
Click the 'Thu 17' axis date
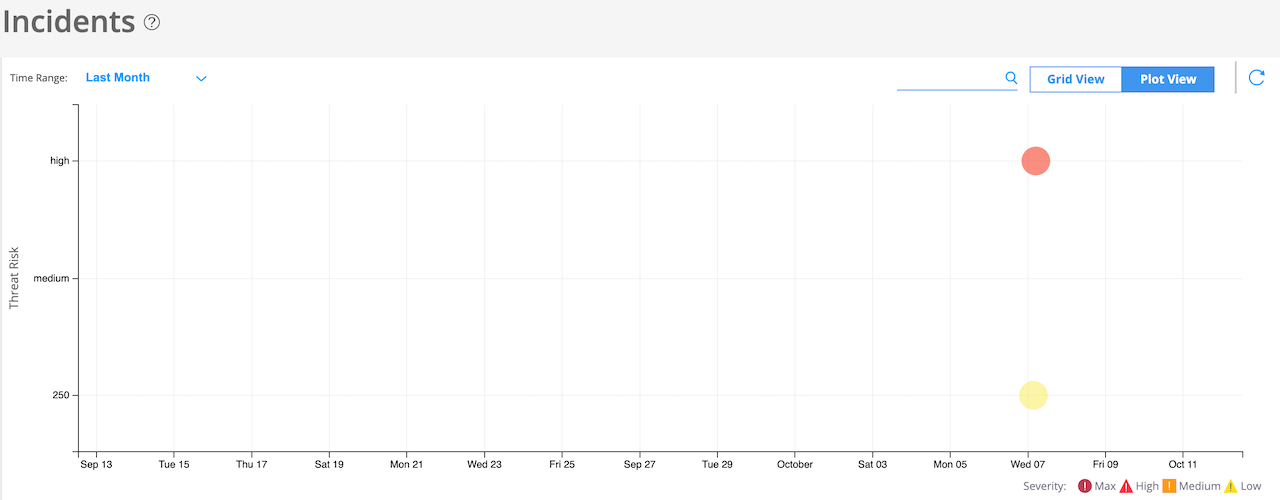point(252,464)
